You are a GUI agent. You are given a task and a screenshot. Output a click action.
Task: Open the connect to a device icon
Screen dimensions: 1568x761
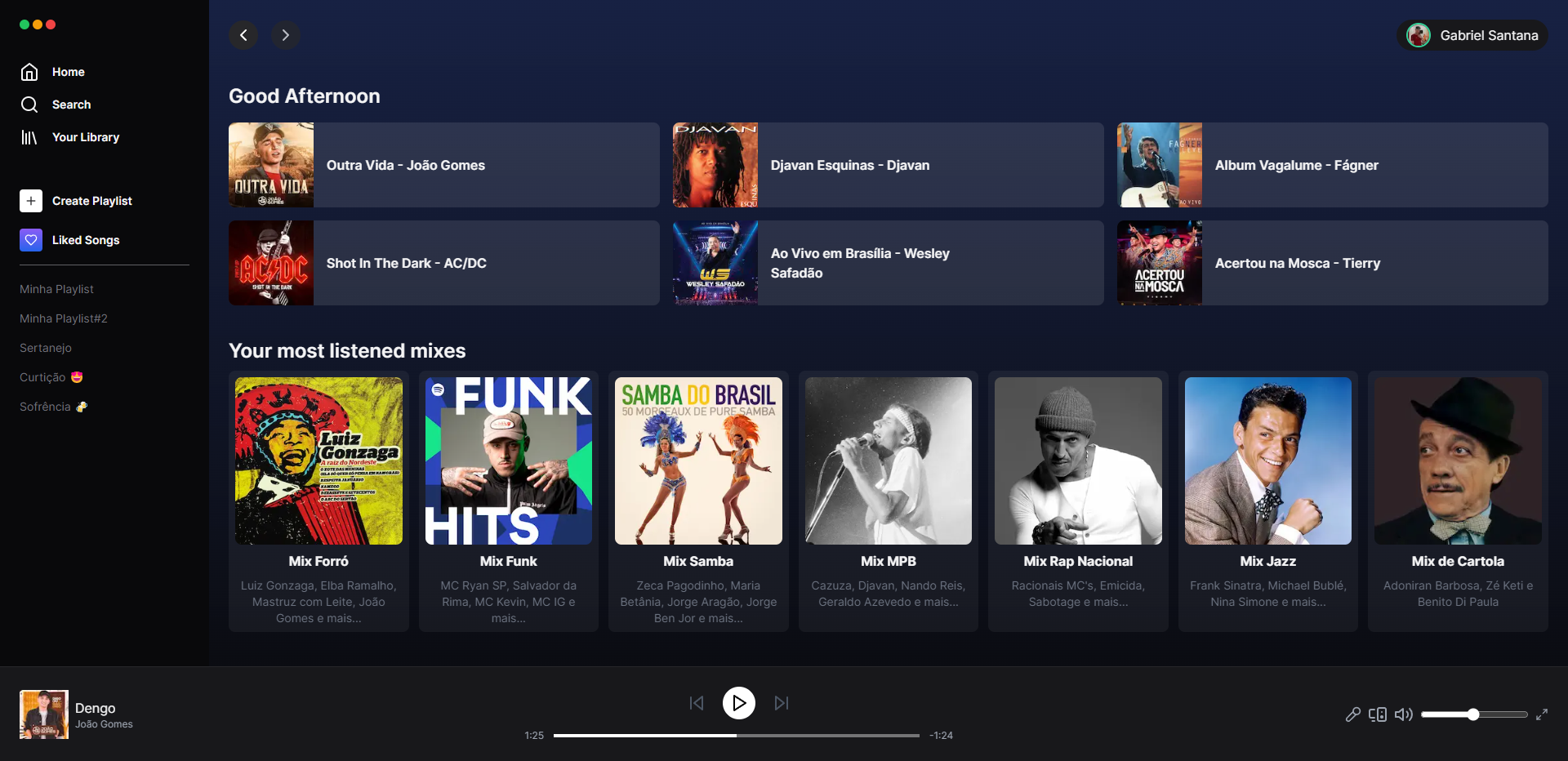point(1378,714)
